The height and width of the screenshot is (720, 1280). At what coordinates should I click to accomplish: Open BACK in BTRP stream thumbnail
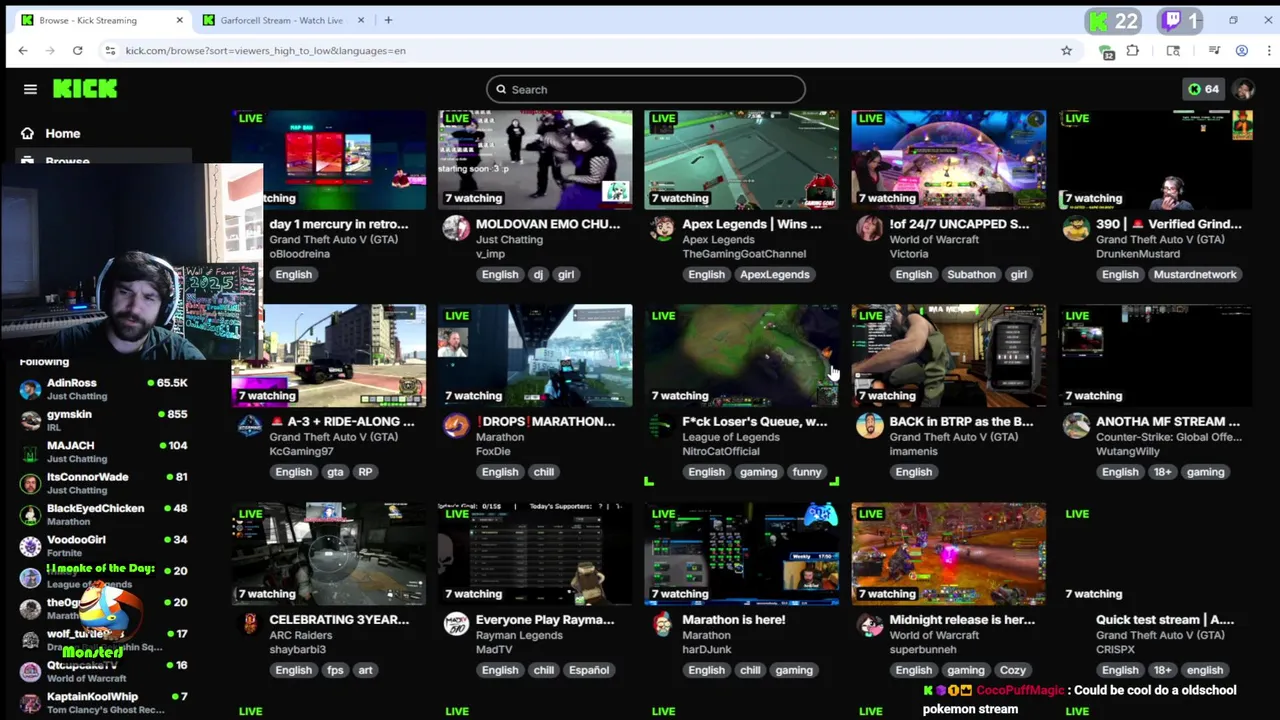pyautogui.click(x=948, y=355)
